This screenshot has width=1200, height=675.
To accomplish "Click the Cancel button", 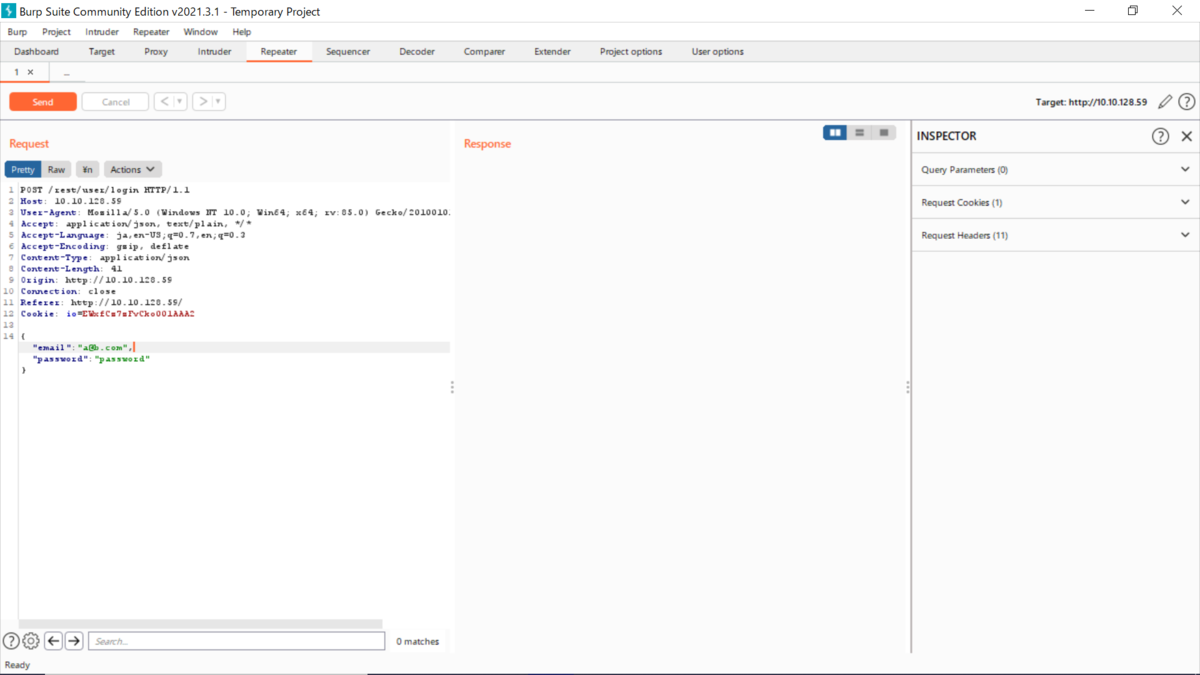I will click(x=115, y=102).
